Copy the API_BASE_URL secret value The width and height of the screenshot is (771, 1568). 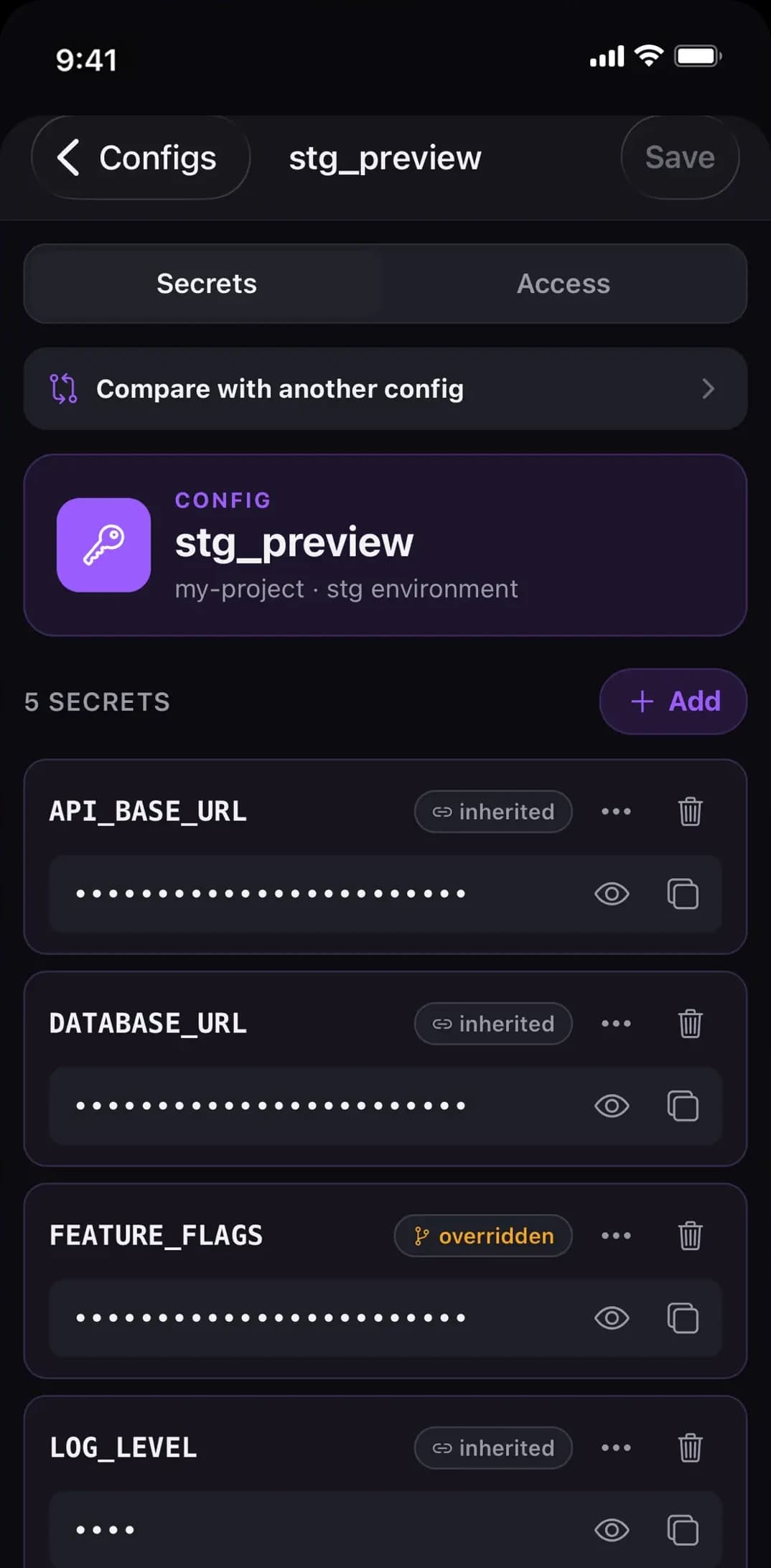point(683,894)
